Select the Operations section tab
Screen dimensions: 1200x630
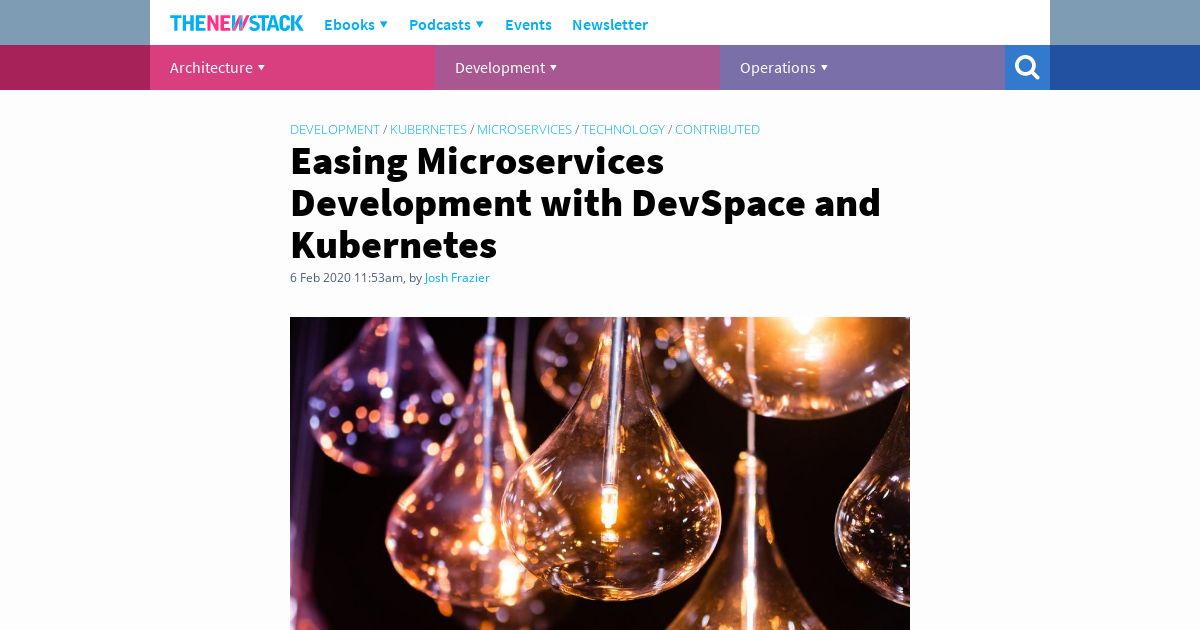(x=862, y=67)
